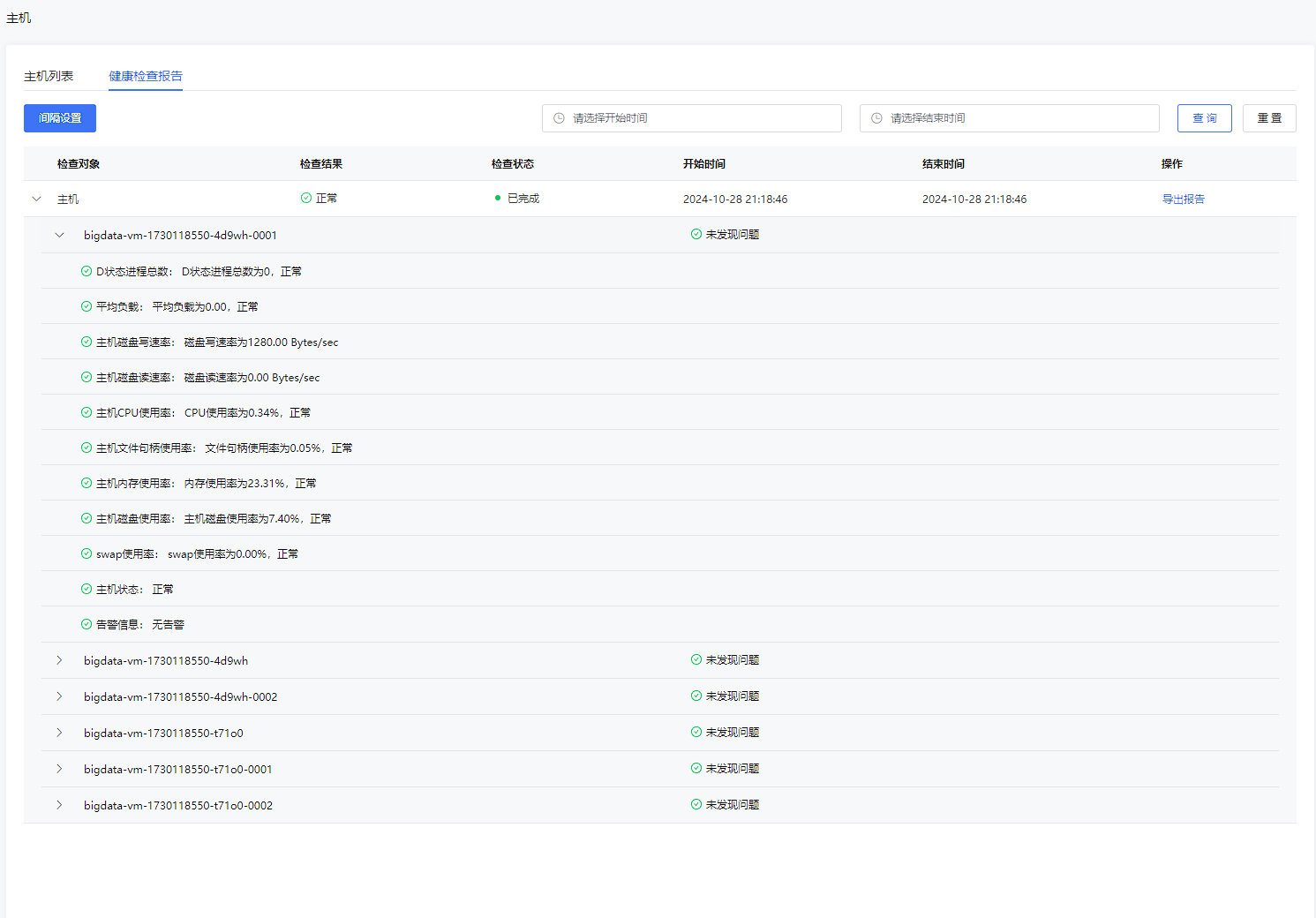1316x918 pixels.
Task: Run the search with 查询 button
Action: [1205, 118]
